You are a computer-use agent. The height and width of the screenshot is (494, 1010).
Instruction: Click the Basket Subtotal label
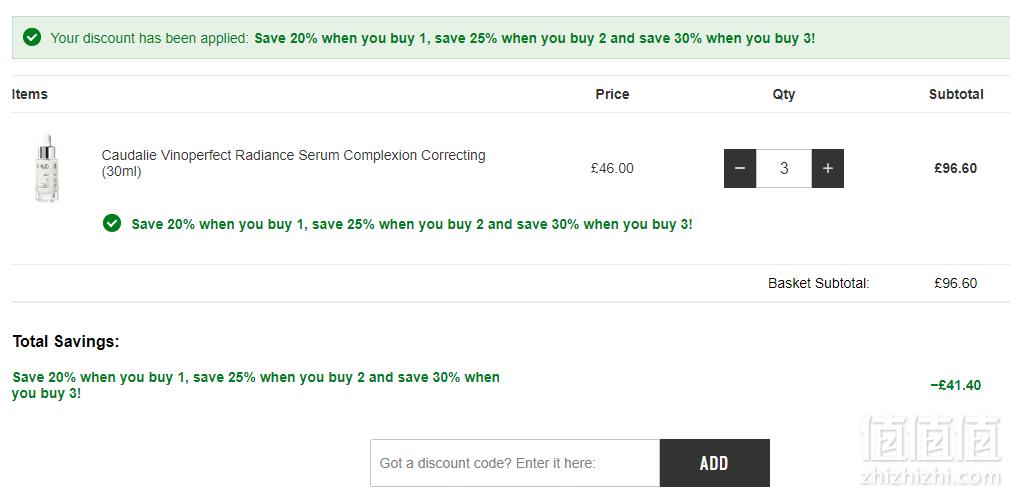pyautogui.click(x=819, y=283)
